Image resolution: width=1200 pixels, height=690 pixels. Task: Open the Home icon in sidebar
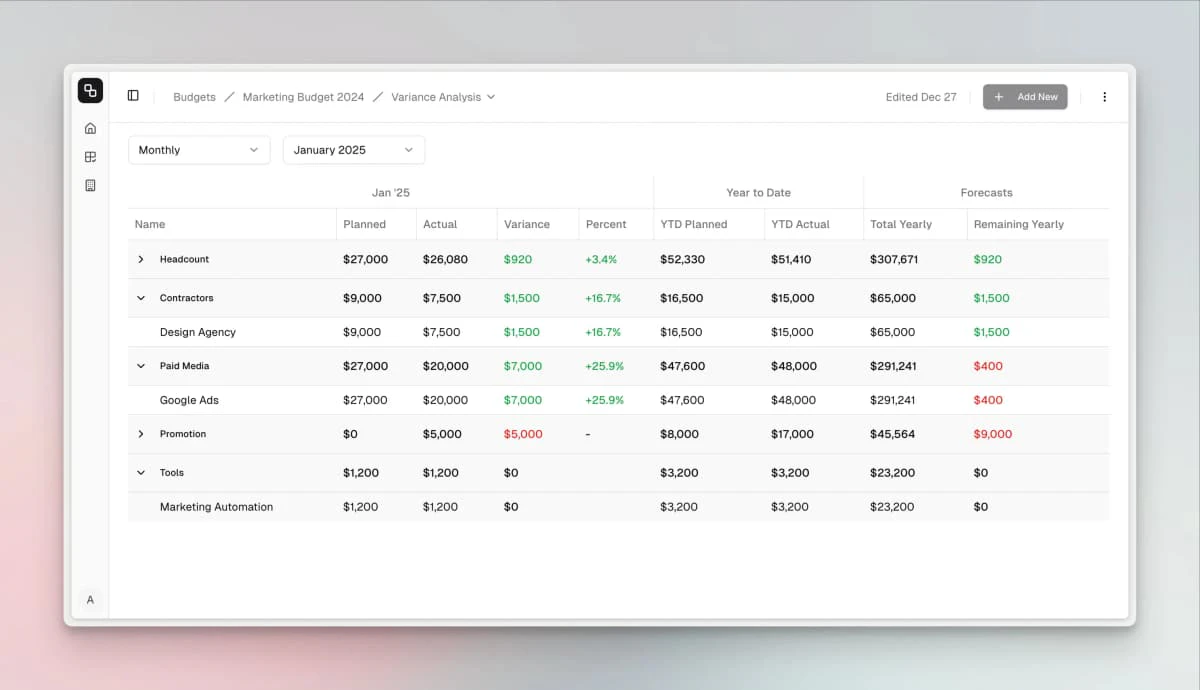pos(90,128)
